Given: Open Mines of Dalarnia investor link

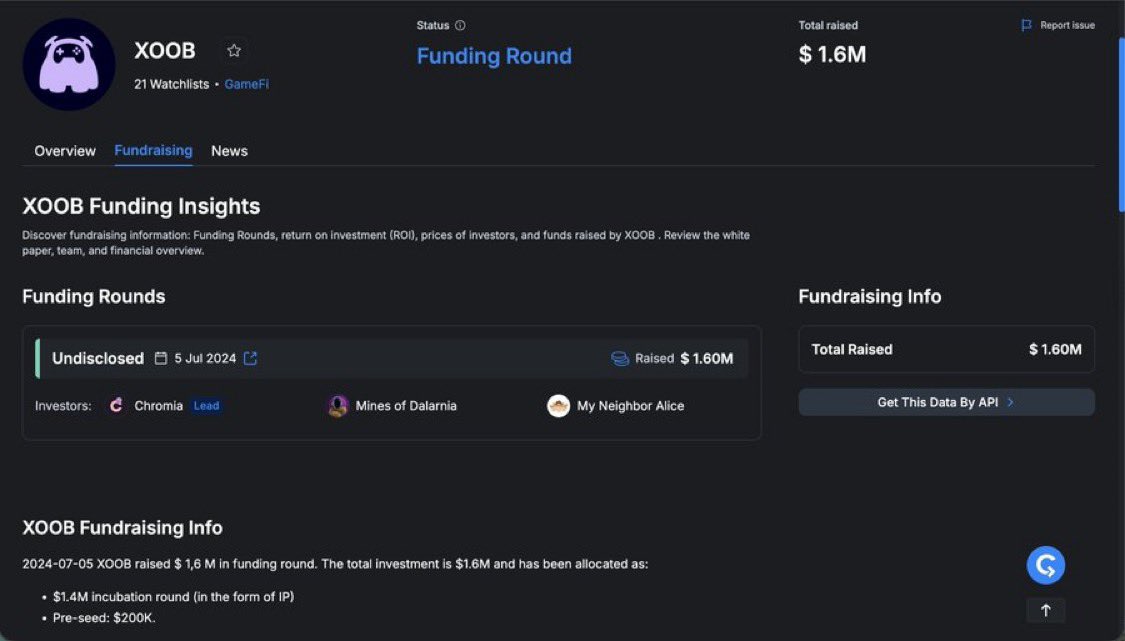Looking at the screenshot, I should pos(406,406).
